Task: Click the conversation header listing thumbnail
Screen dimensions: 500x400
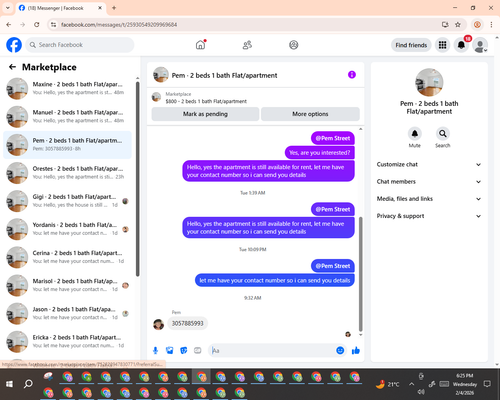Action: coord(161,75)
